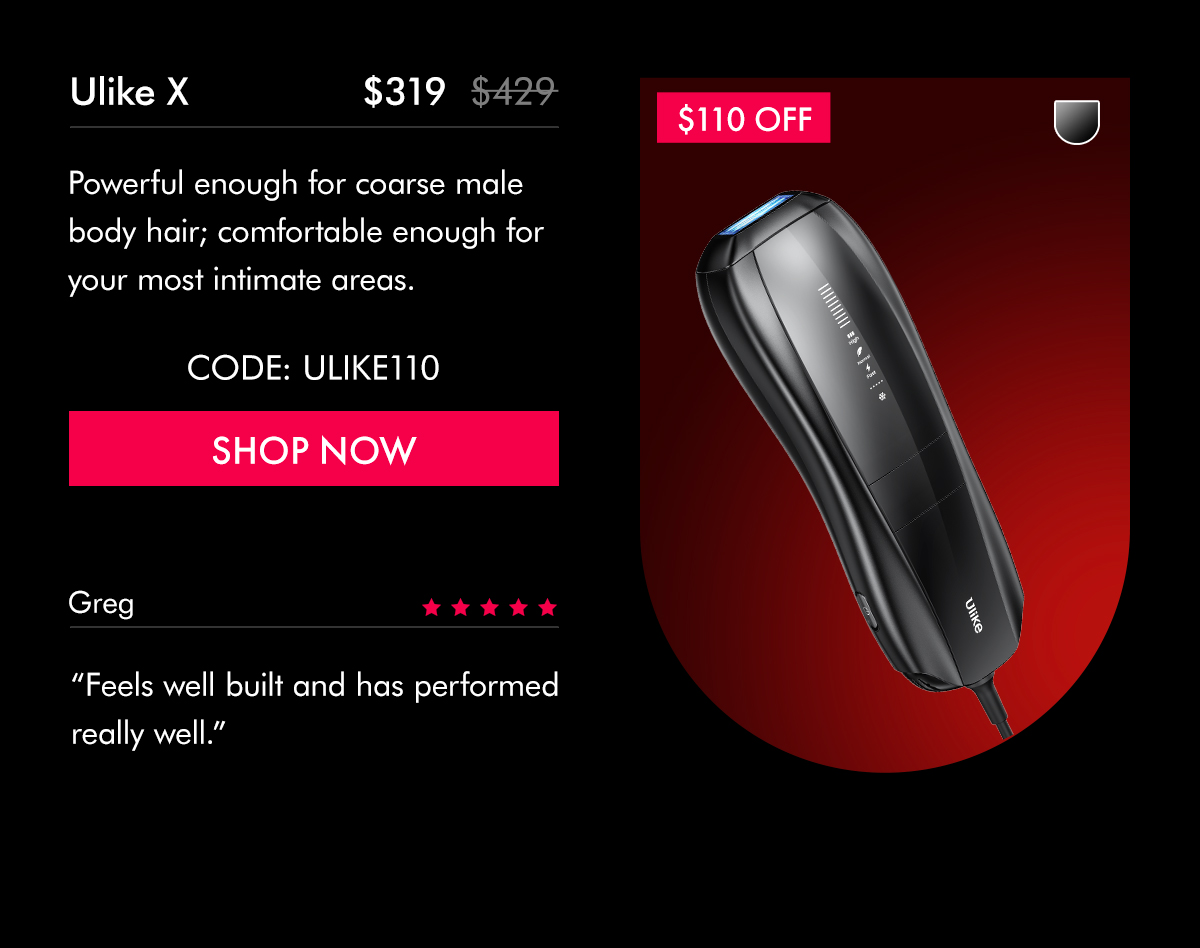Image resolution: width=1200 pixels, height=948 pixels.
Task: Click the reviewer name Greg
Action: point(101,604)
